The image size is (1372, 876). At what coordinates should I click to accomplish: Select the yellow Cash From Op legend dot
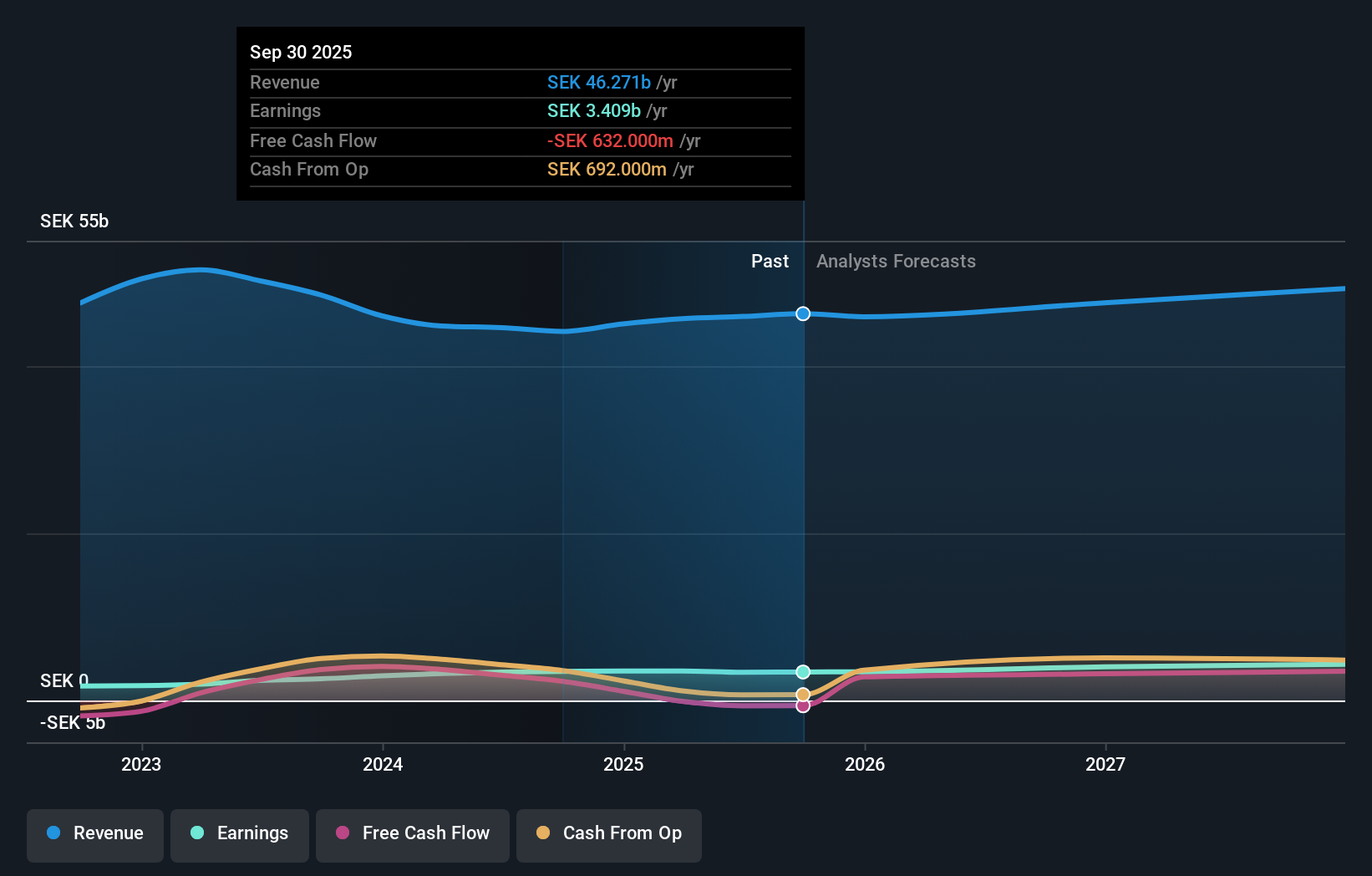[544, 833]
